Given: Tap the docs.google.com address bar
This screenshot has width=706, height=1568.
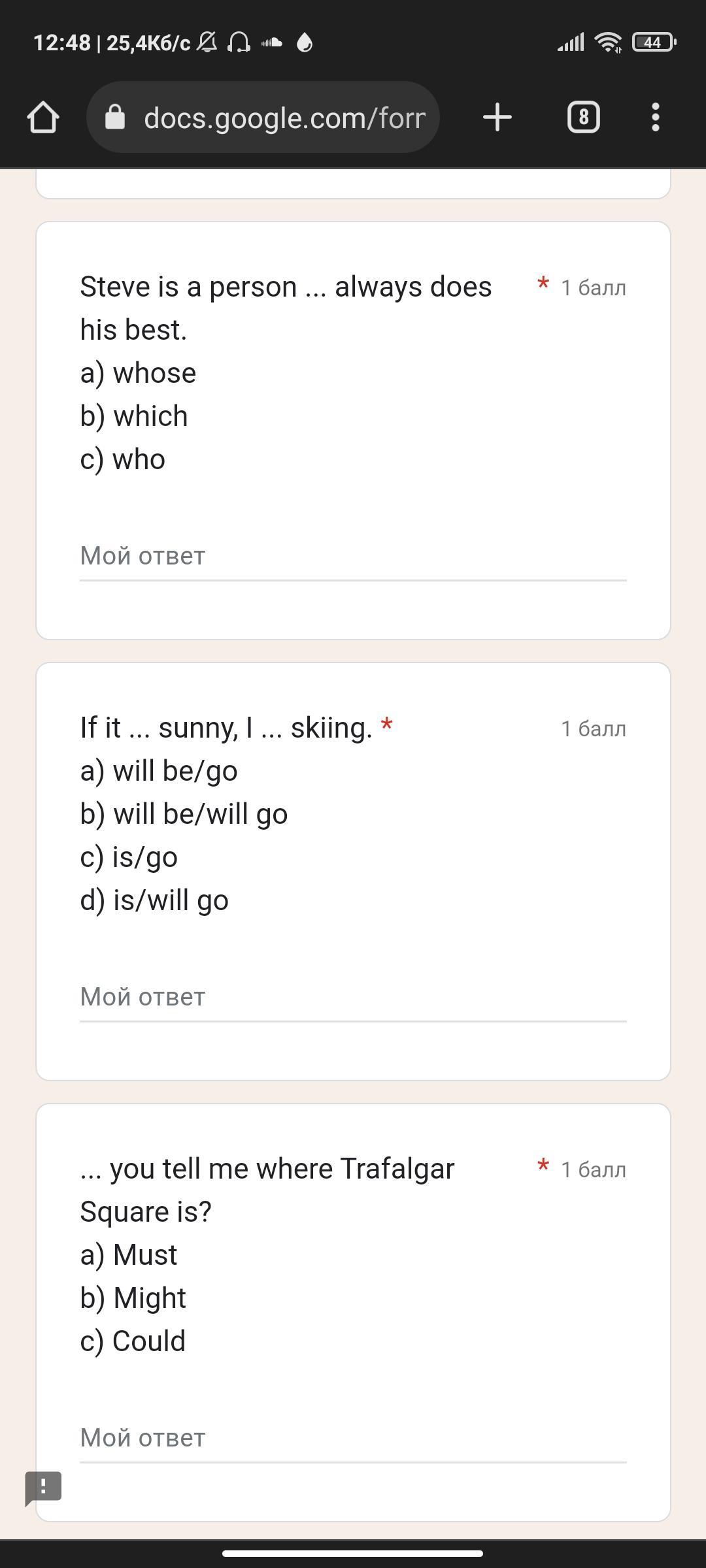Looking at the screenshot, I should [263, 118].
